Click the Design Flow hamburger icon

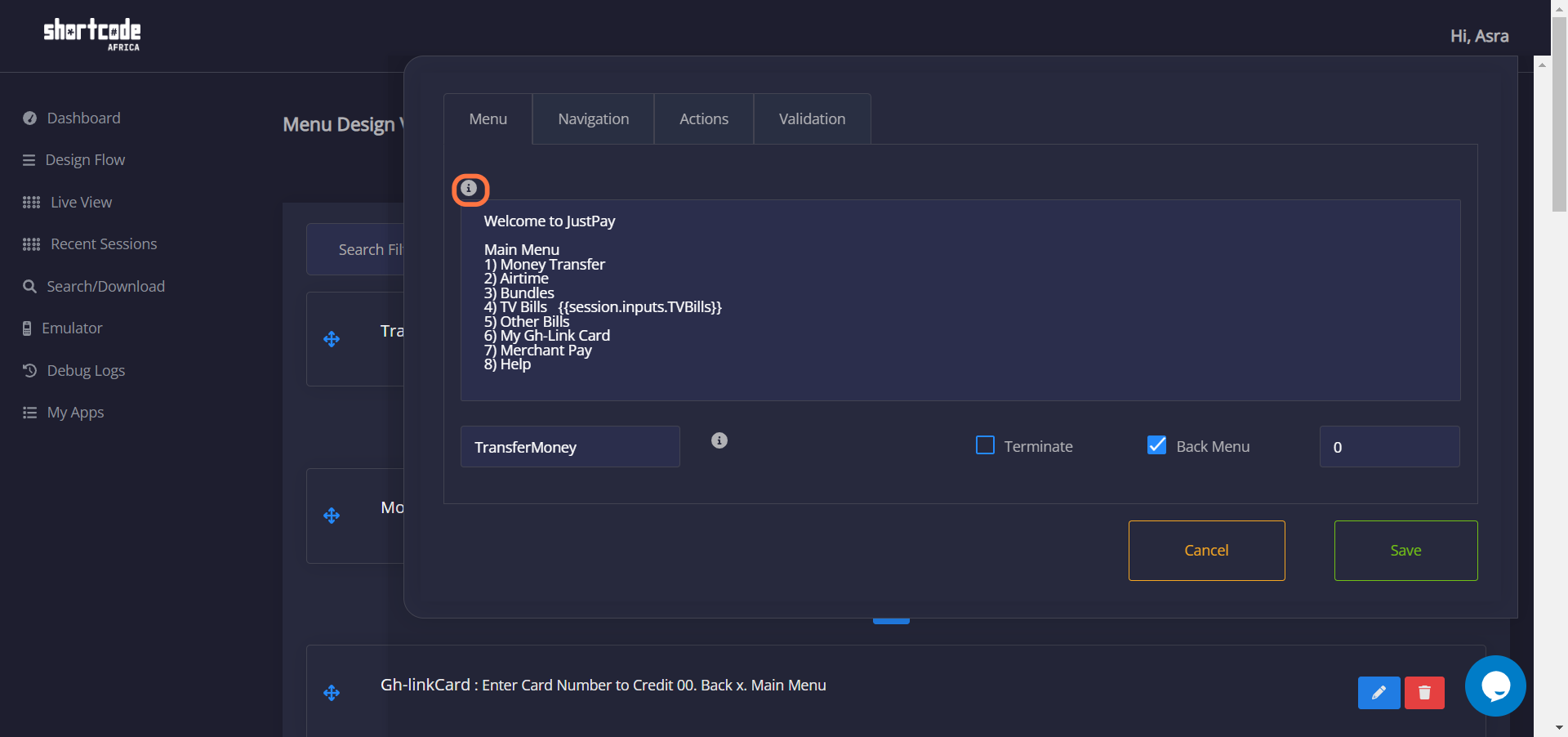[29, 160]
